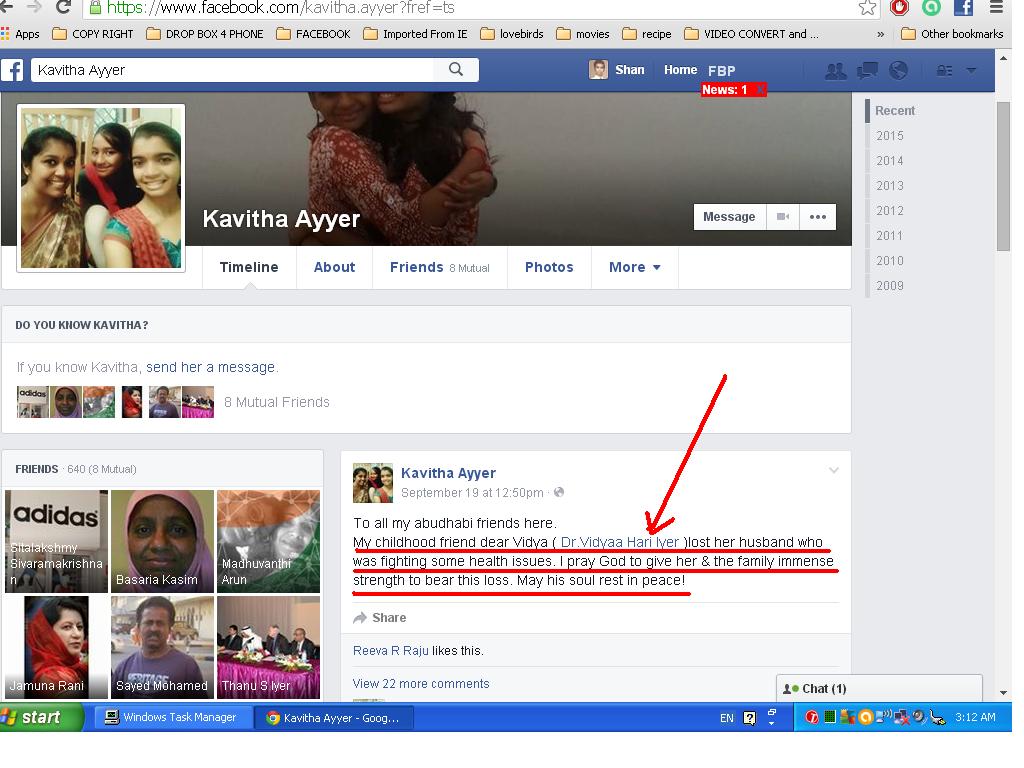Click the Facebook logo icon

[12, 70]
